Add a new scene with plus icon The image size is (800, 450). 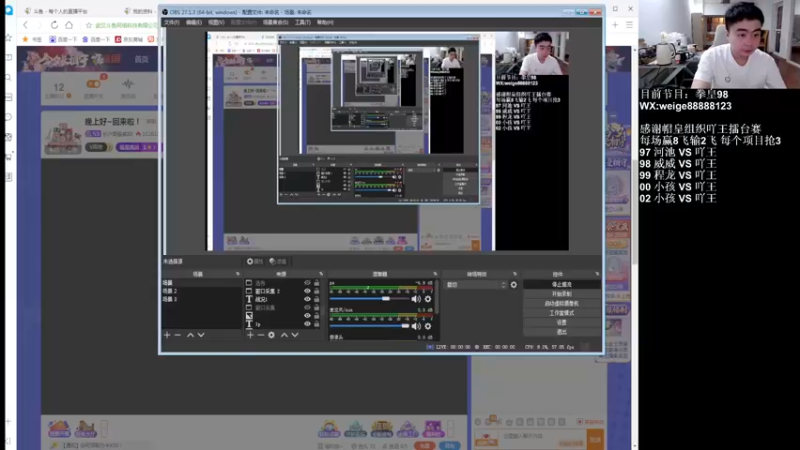pos(167,335)
